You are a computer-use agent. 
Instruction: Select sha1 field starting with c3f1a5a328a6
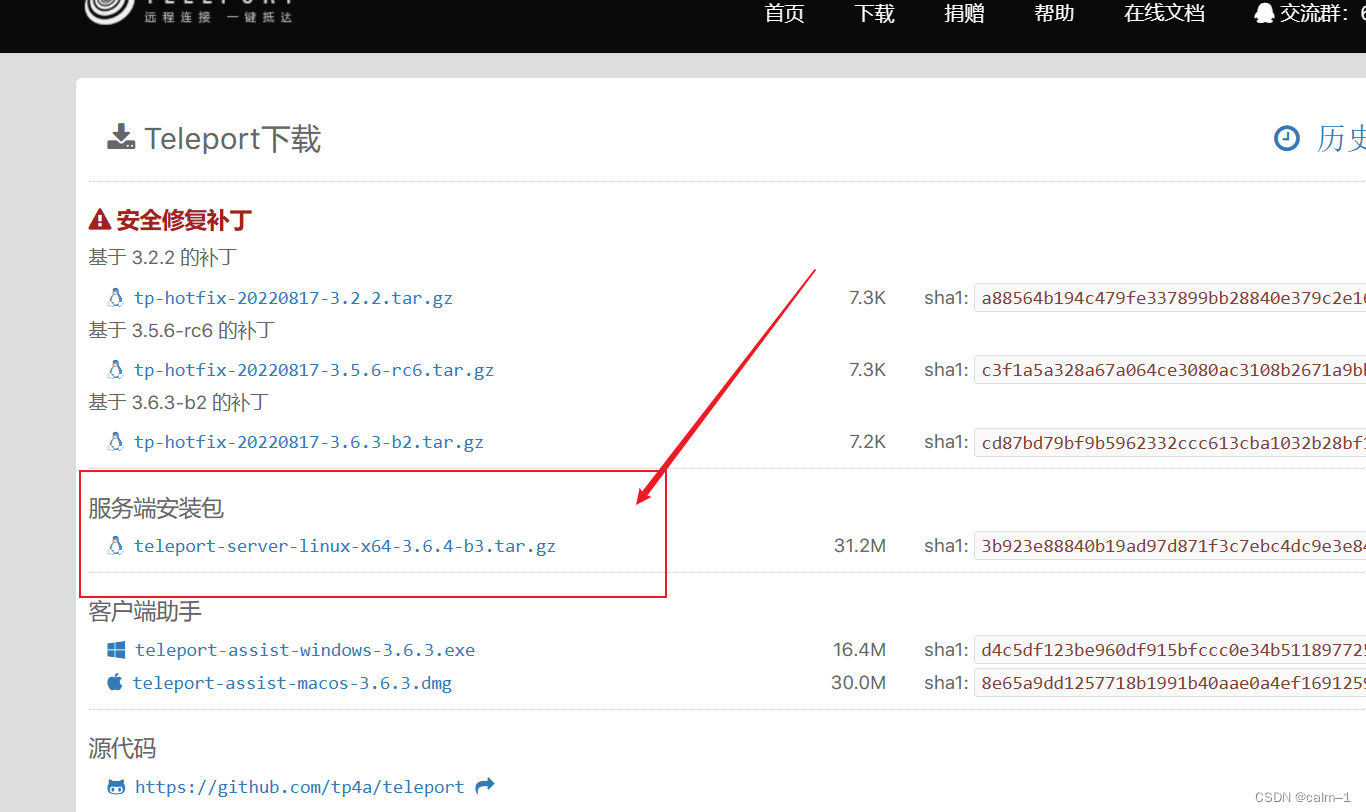1170,369
